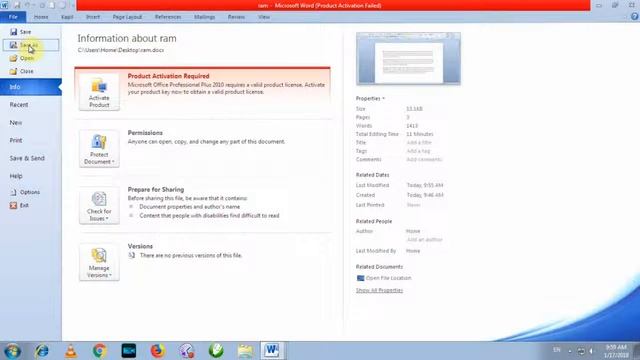Click the Exit icon to quit Word
Viewport: 640px width, 360px height.
point(13,205)
